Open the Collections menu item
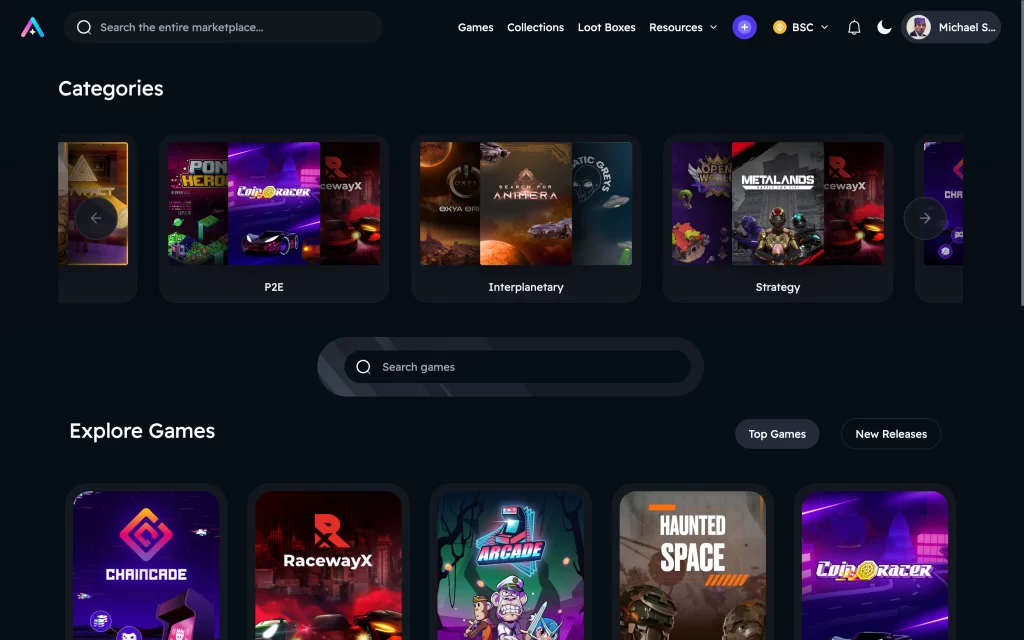The width and height of the screenshot is (1024, 640). point(535,27)
